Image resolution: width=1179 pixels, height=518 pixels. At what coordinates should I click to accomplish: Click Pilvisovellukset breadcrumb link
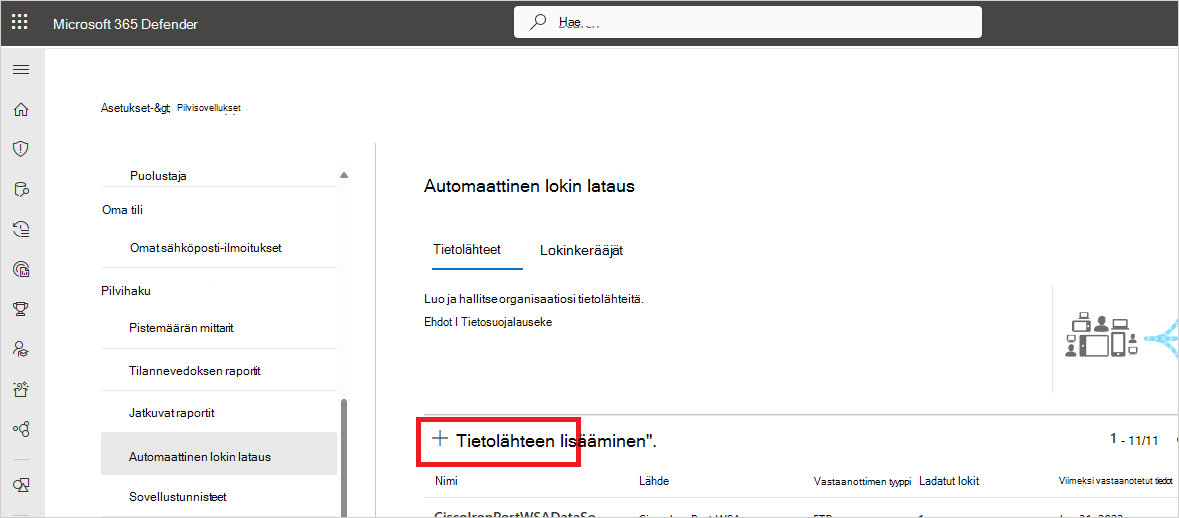(208, 108)
